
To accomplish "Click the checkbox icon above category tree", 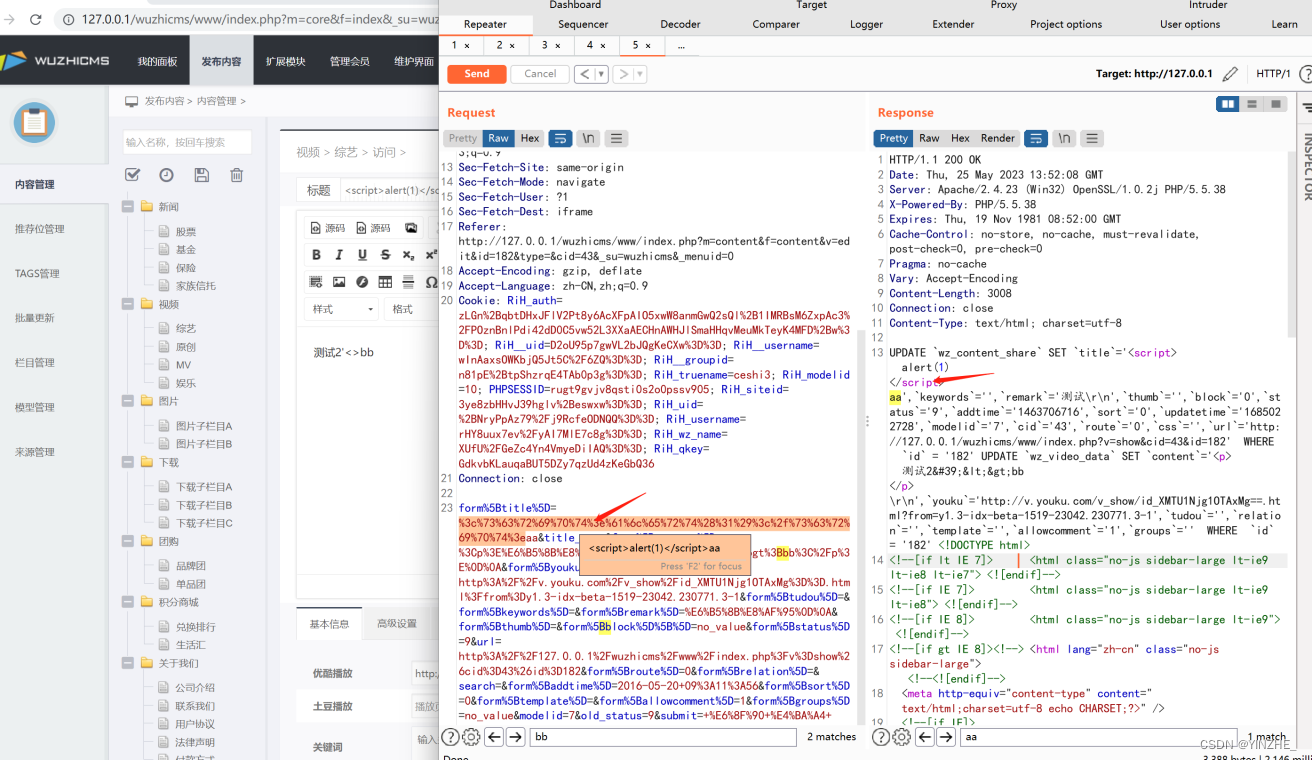I will point(132,175).
